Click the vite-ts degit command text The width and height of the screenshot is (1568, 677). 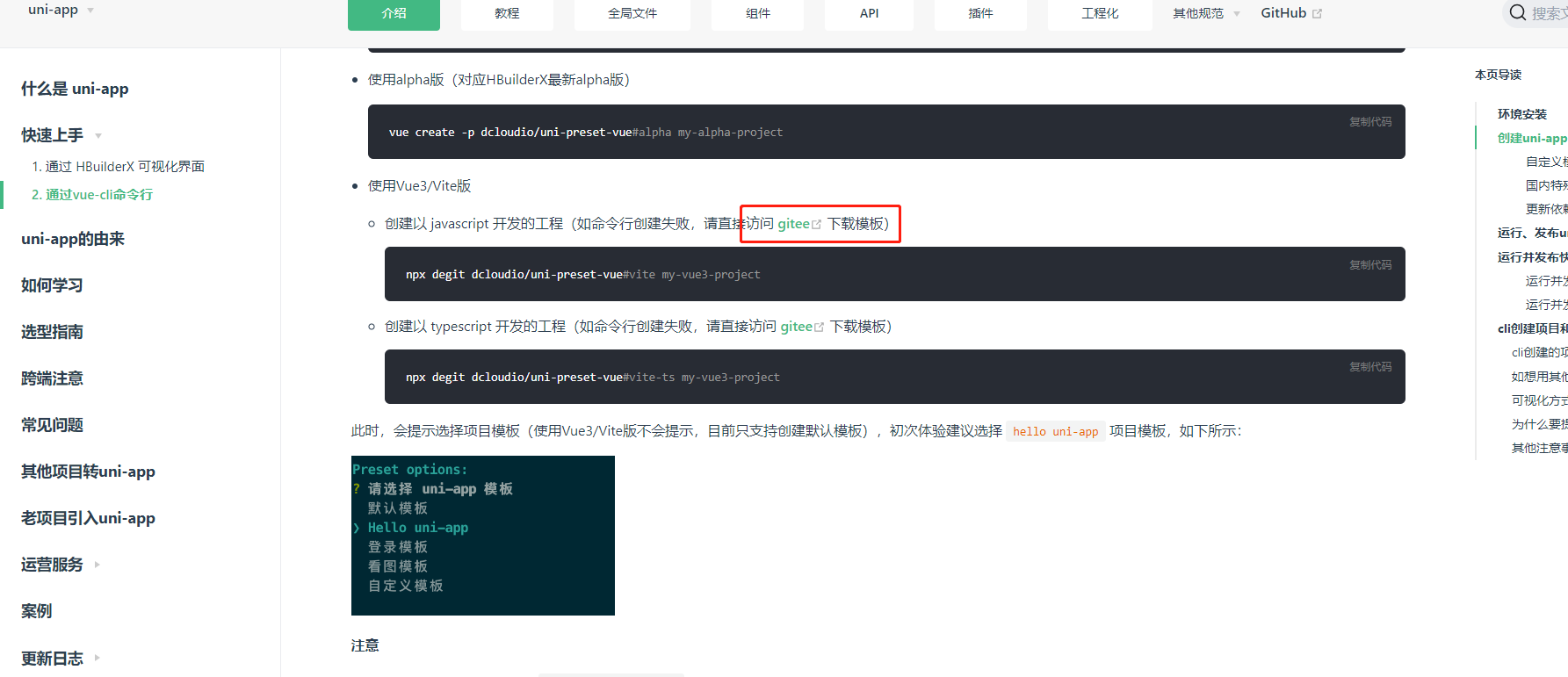pyautogui.click(x=593, y=378)
